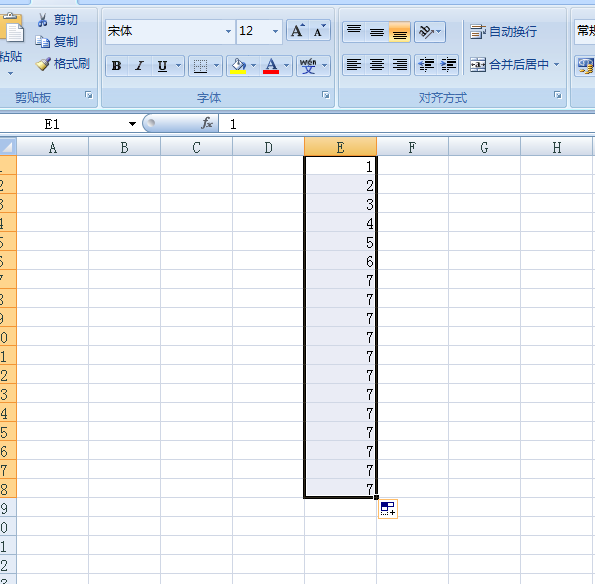The image size is (595, 584).
Task: Click the Insert Function fx icon
Action: click(207, 123)
